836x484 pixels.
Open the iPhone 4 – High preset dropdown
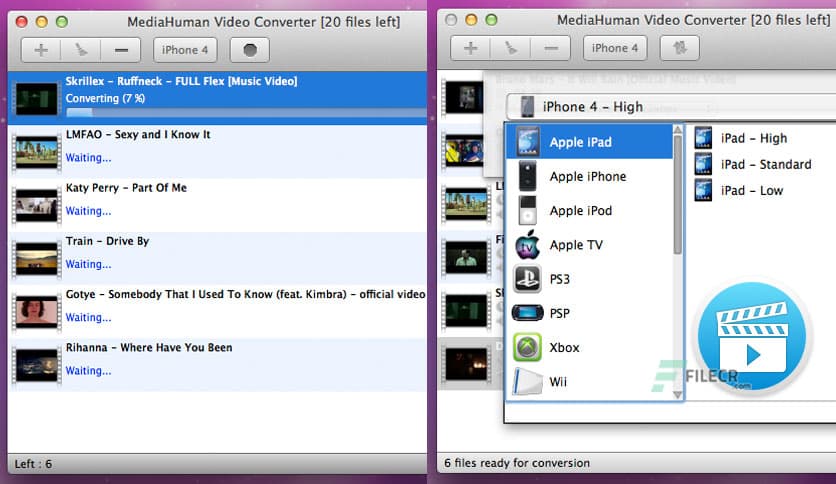point(671,107)
